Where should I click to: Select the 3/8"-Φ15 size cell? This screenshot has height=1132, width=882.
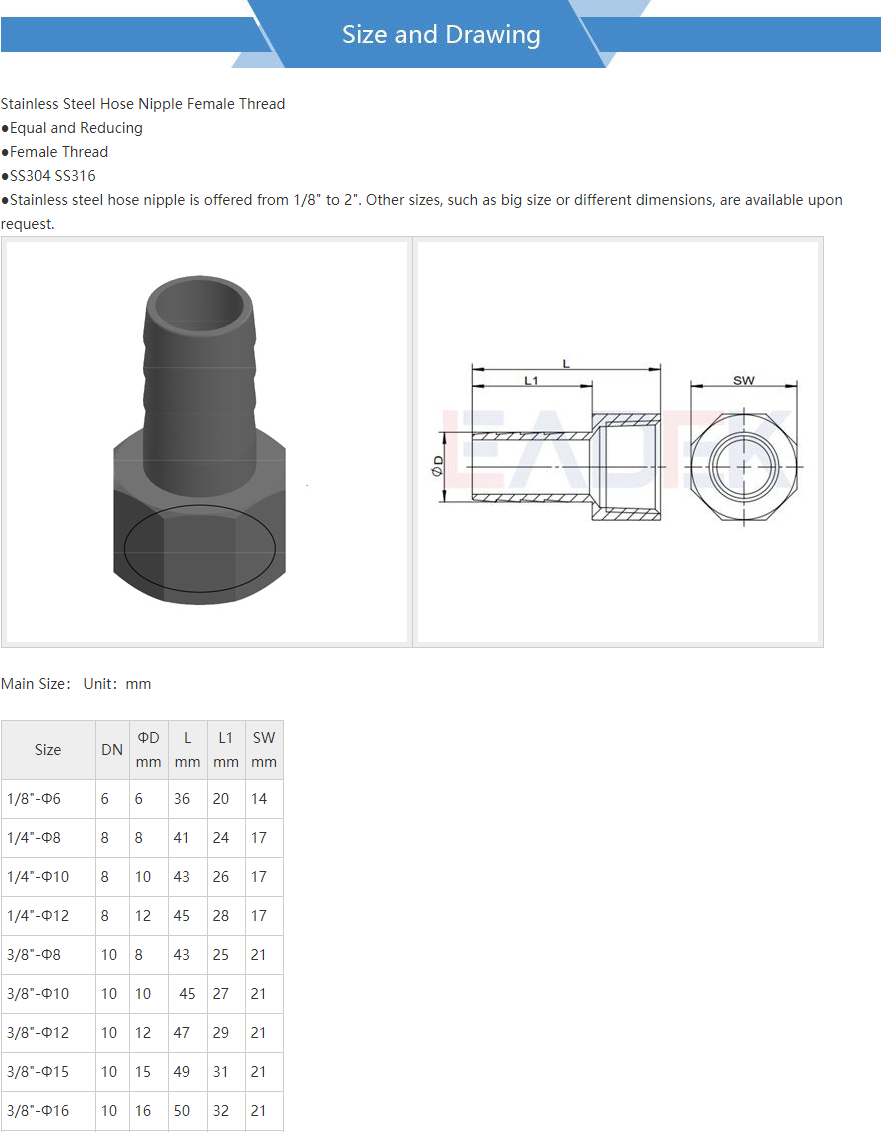tap(48, 1071)
